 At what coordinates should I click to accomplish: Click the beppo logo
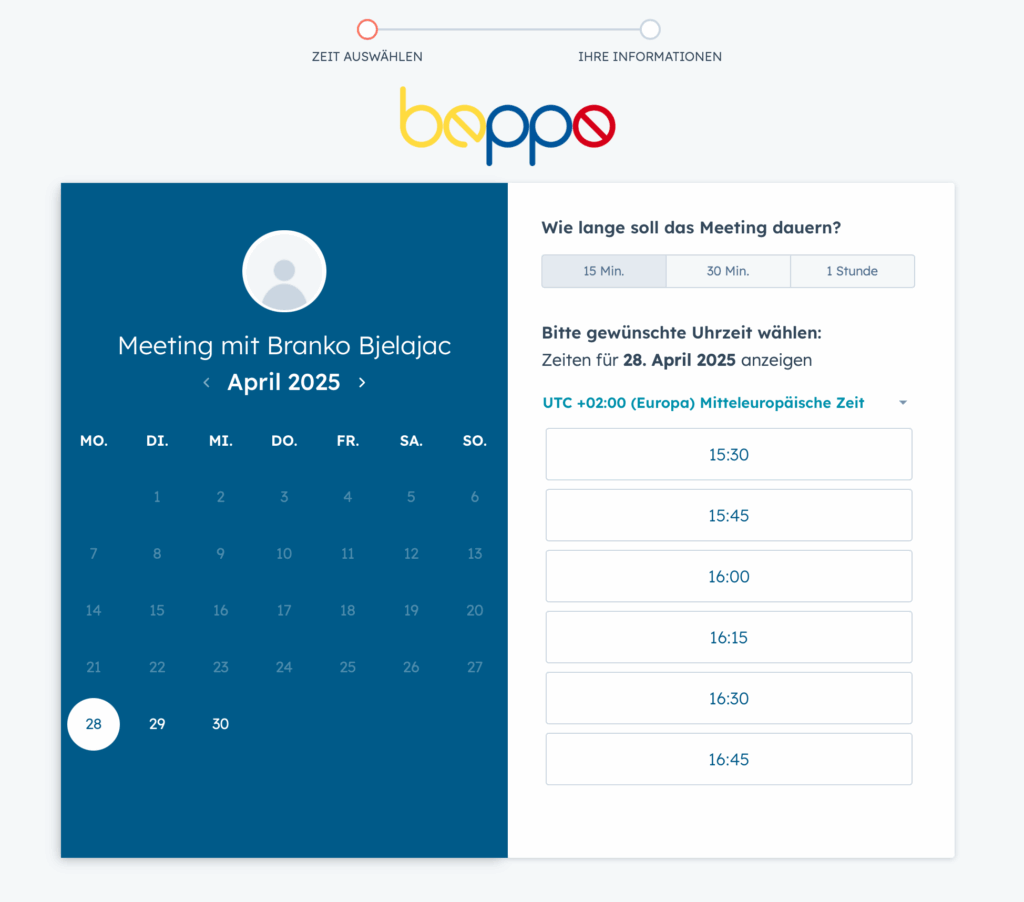[x=507, y=126]
